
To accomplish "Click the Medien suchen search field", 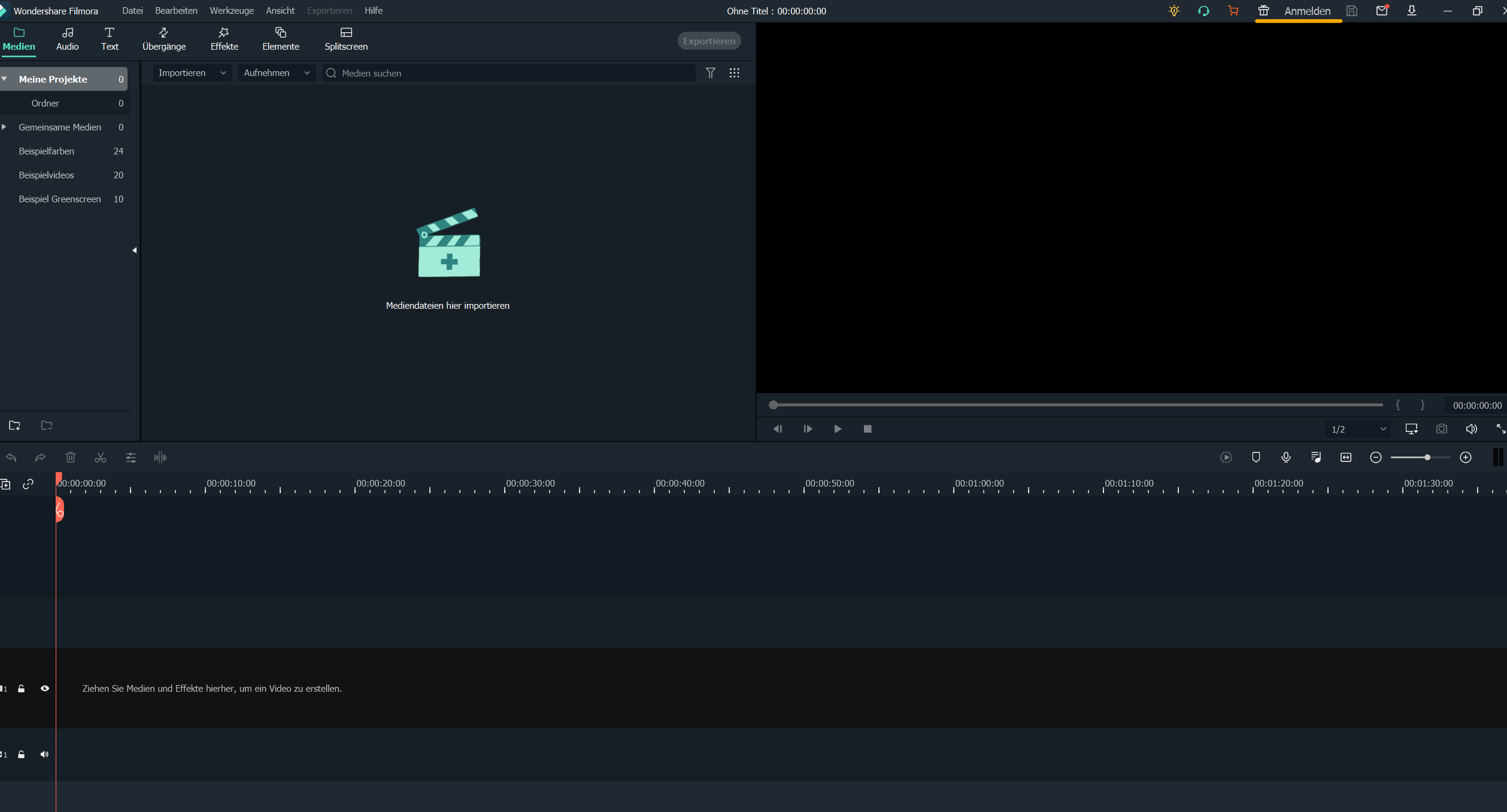I will (508, 73).
